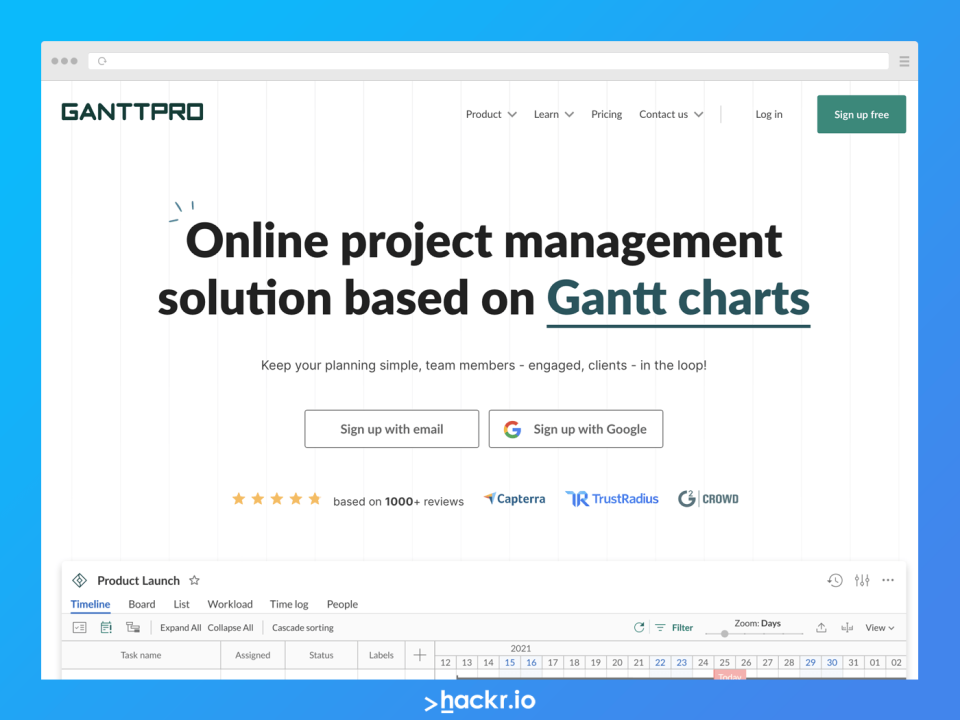Click the Status column header

321,655
